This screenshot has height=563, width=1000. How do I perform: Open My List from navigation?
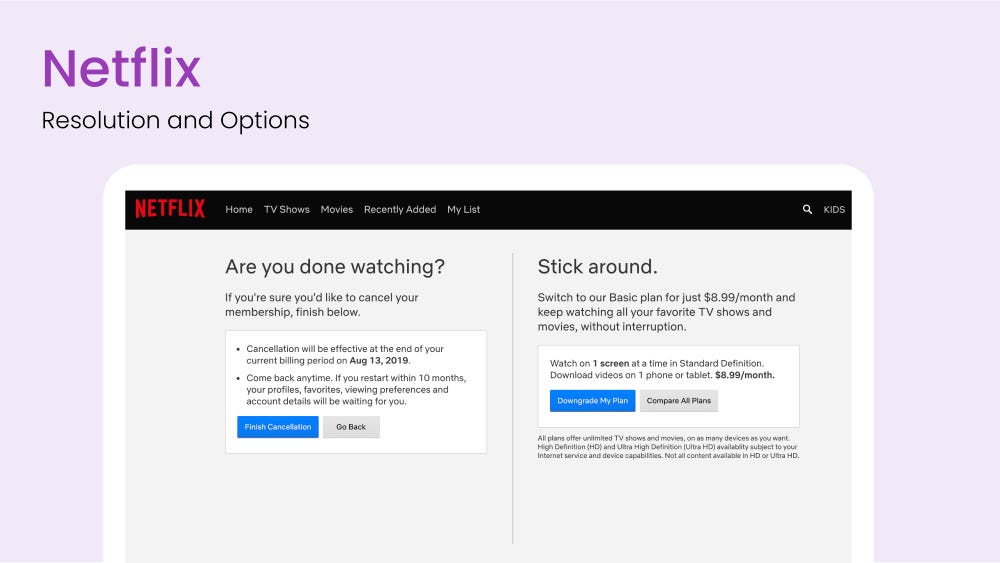pyautogui.click(x=463, y=209)
